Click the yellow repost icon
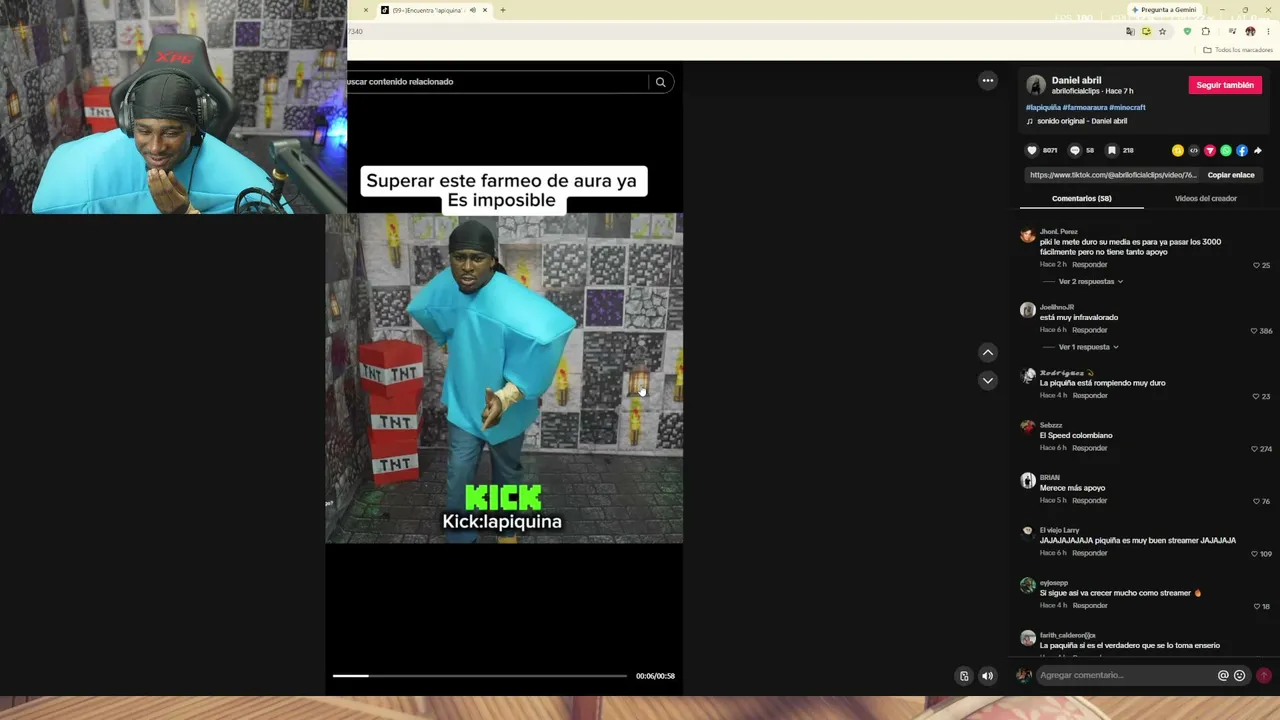The height and width of the screenshot is (720, 1280). click(x=1178, y=150)
